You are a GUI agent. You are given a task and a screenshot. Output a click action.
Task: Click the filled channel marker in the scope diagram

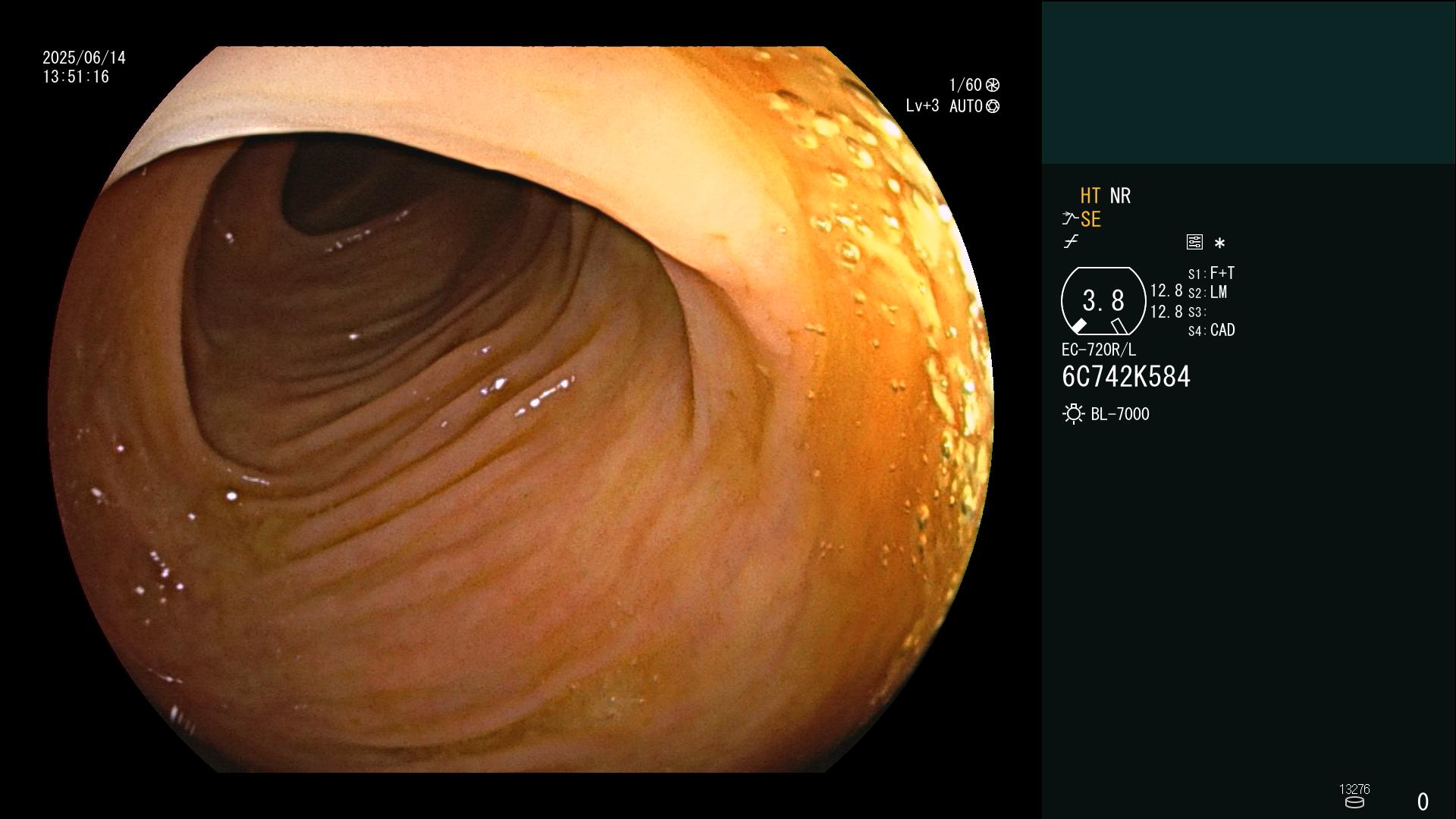coord(1078,326)
